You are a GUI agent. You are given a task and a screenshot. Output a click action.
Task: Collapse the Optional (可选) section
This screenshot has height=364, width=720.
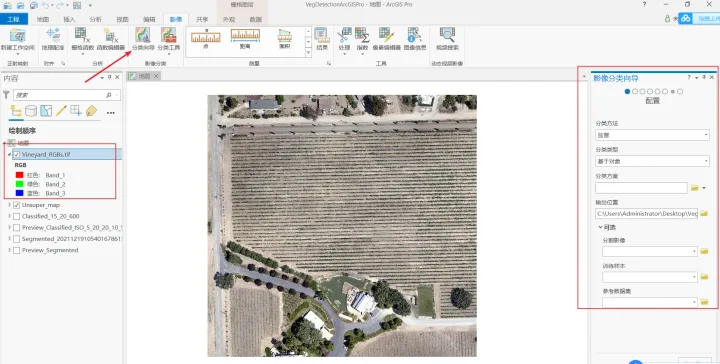pyautogui.click(x=600, y=227)
